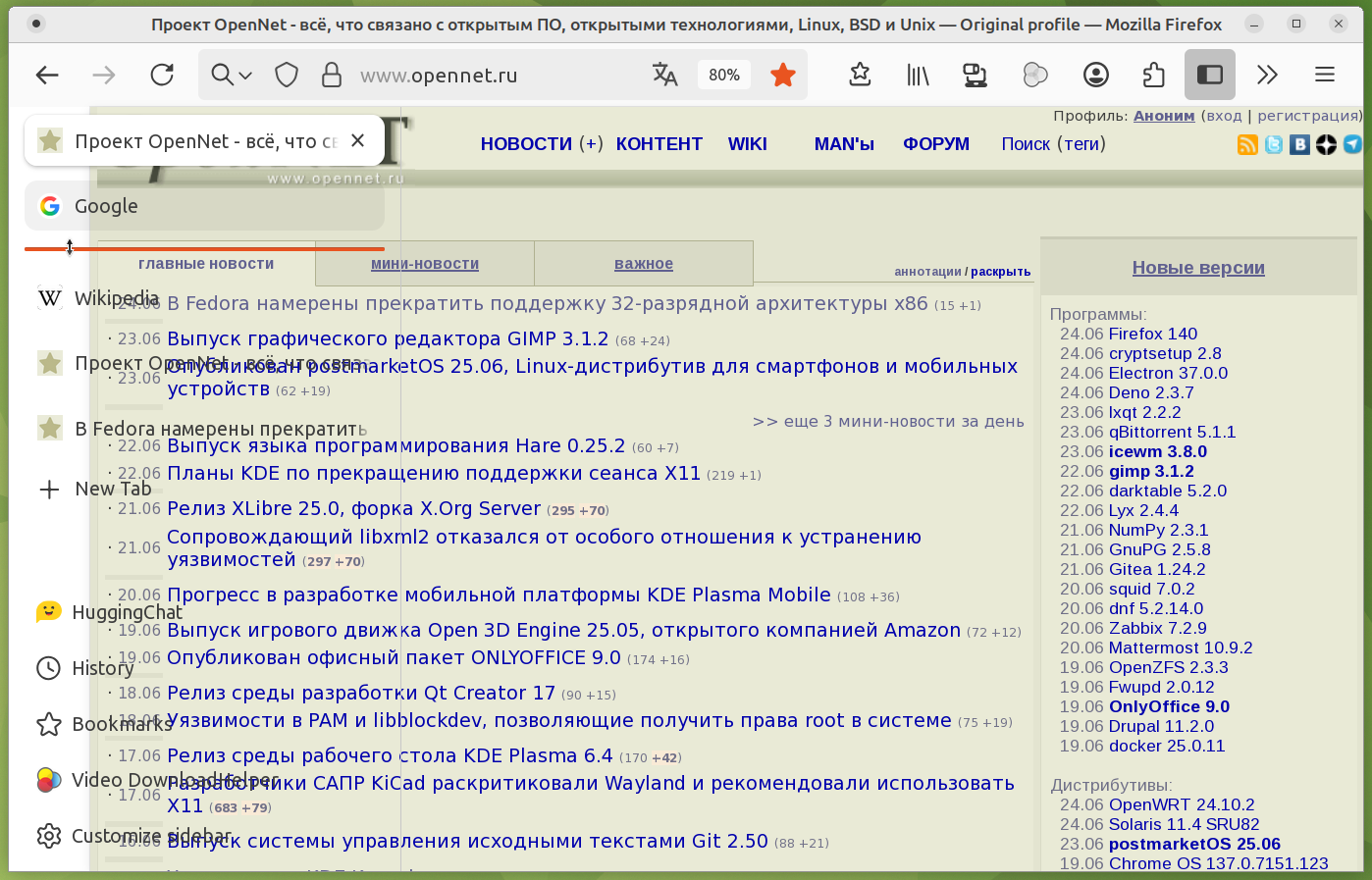Go back with the toolbar back arrow
Screen dimensions: 1372x880
[x=47, y=75]
